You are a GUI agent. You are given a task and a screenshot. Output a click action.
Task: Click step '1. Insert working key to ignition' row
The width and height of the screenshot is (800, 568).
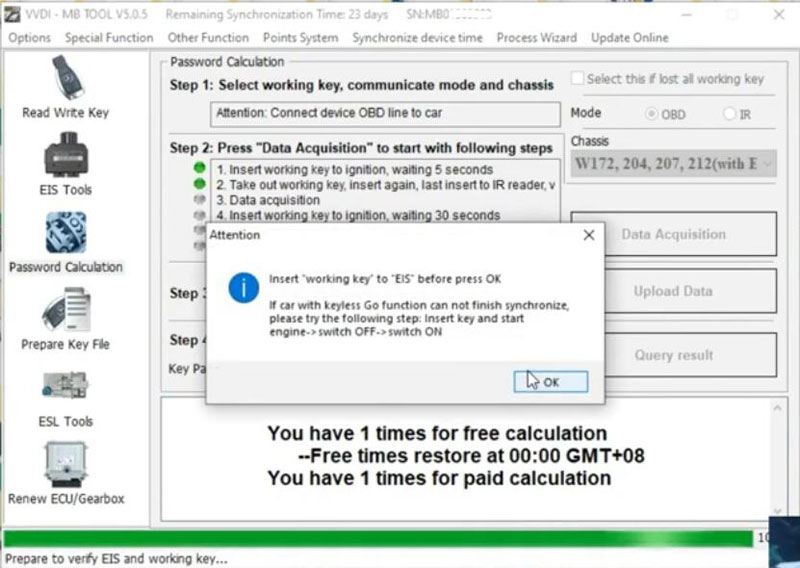coord(355,169)
